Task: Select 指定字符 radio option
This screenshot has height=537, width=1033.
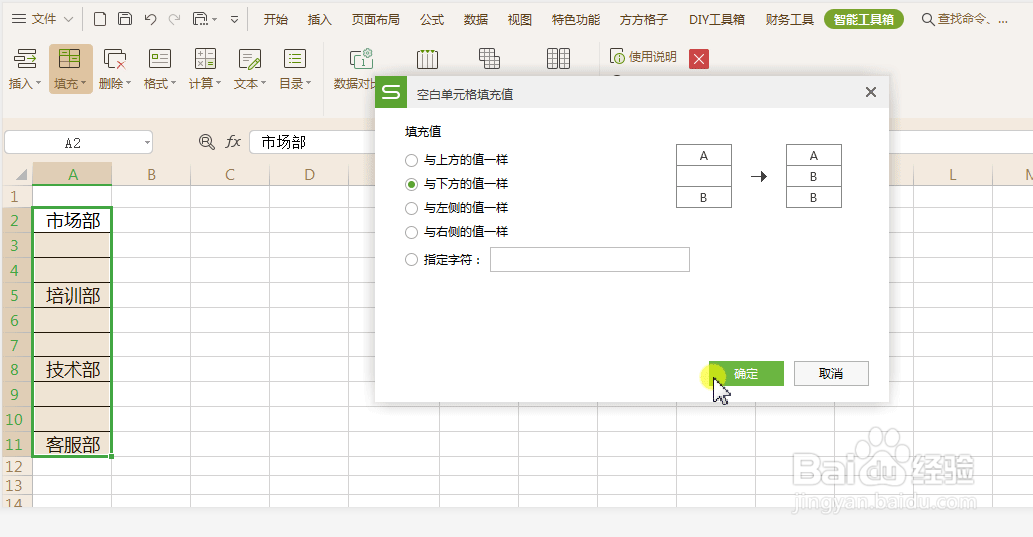Action: click(x=411, y=260)
